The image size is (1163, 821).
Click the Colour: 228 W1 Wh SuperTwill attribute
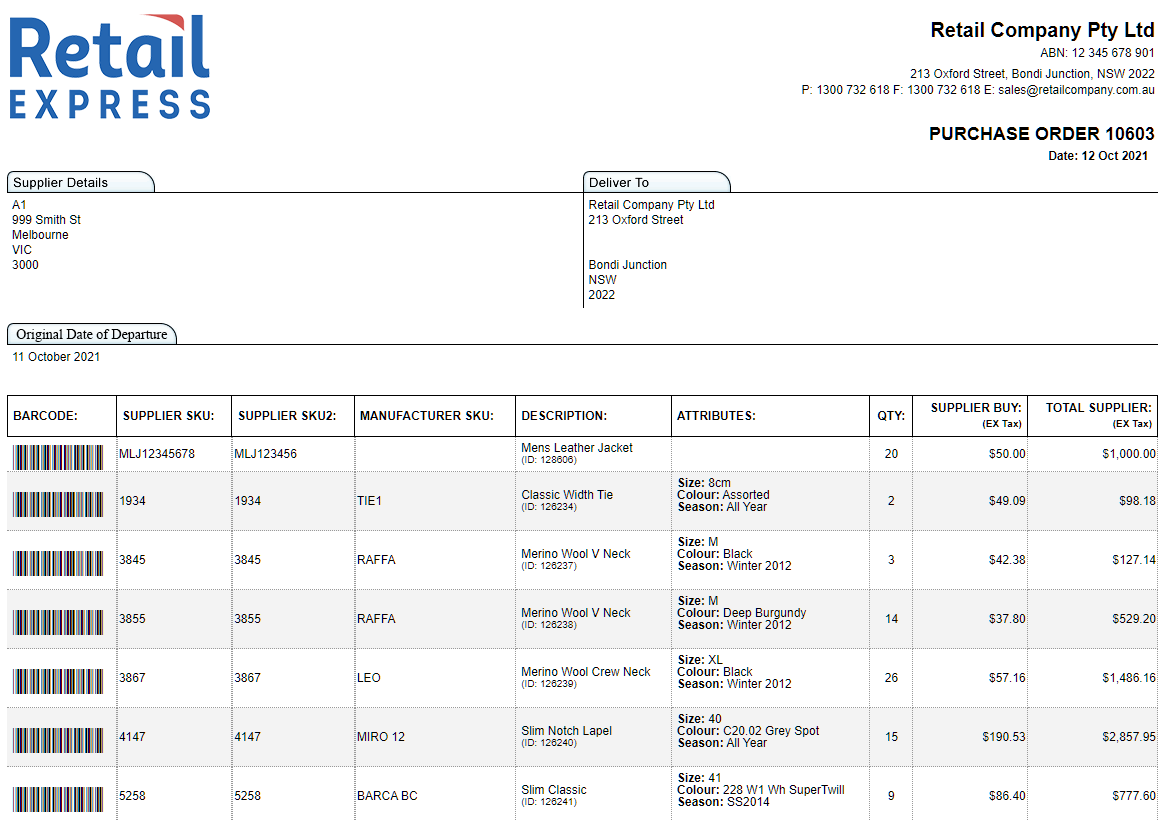coord(761,790)
